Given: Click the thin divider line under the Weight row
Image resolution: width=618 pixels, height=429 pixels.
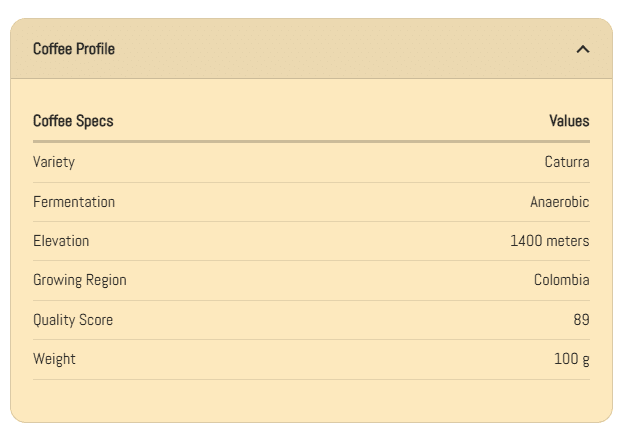Looking at the screenshot, I should click(x=311, y=379).
